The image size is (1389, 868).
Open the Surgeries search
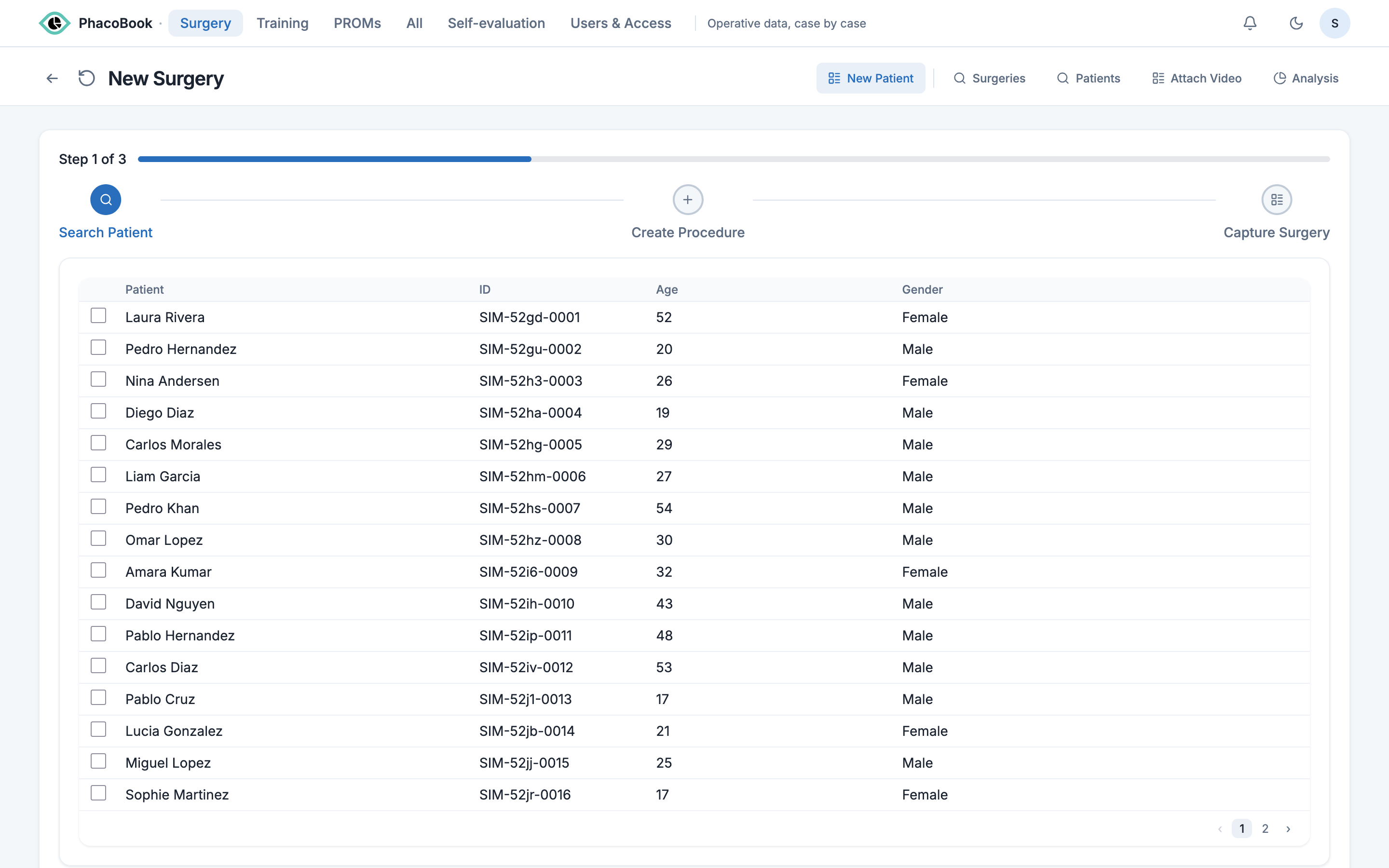pyautogui.click(x=990, y=78)
